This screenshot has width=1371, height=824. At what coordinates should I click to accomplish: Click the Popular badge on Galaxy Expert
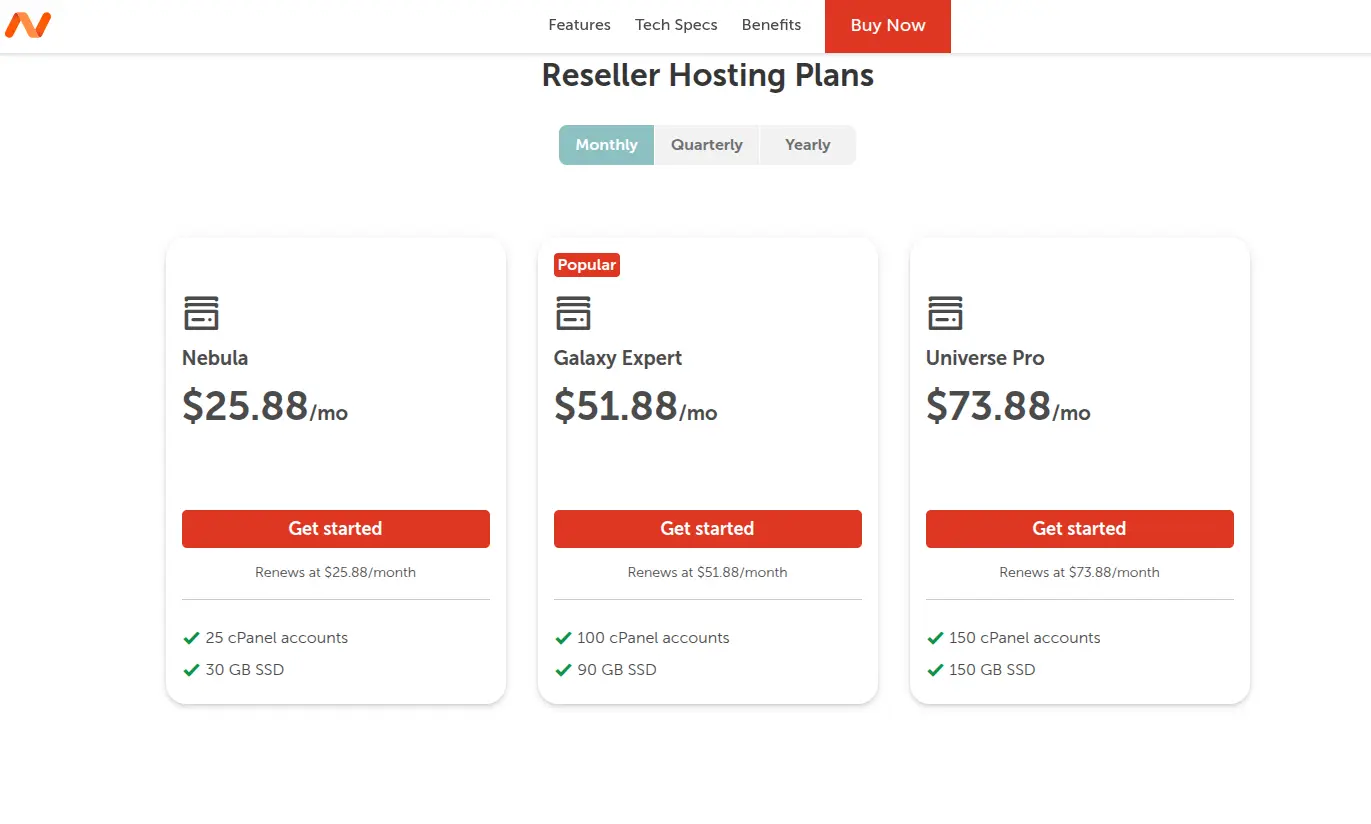point(587,265)
